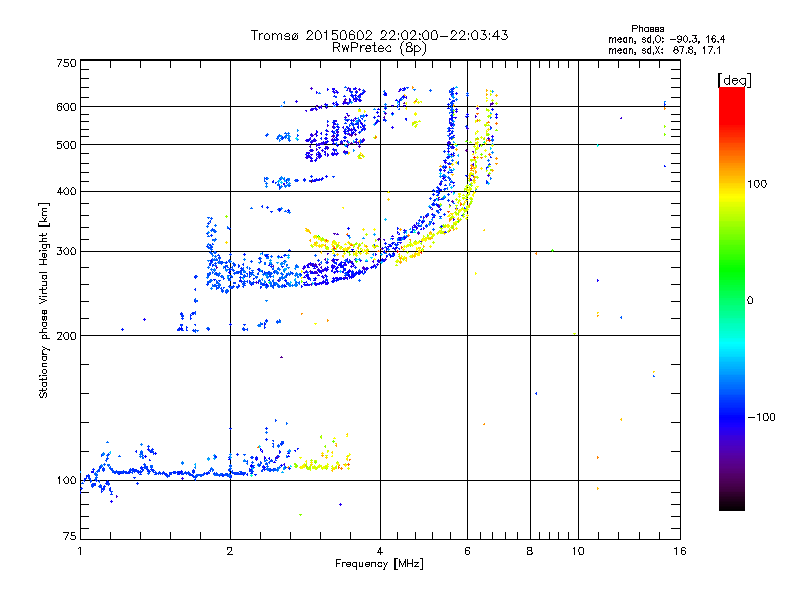
Task: Click the black bottom end of the color bar
Action: [732, 506]
